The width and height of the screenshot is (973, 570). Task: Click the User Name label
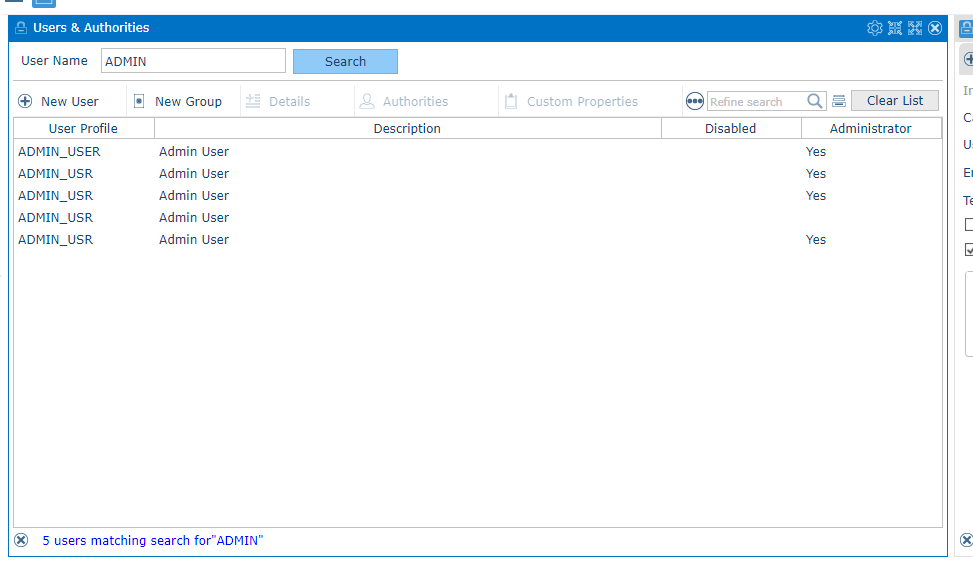(54, 61)
